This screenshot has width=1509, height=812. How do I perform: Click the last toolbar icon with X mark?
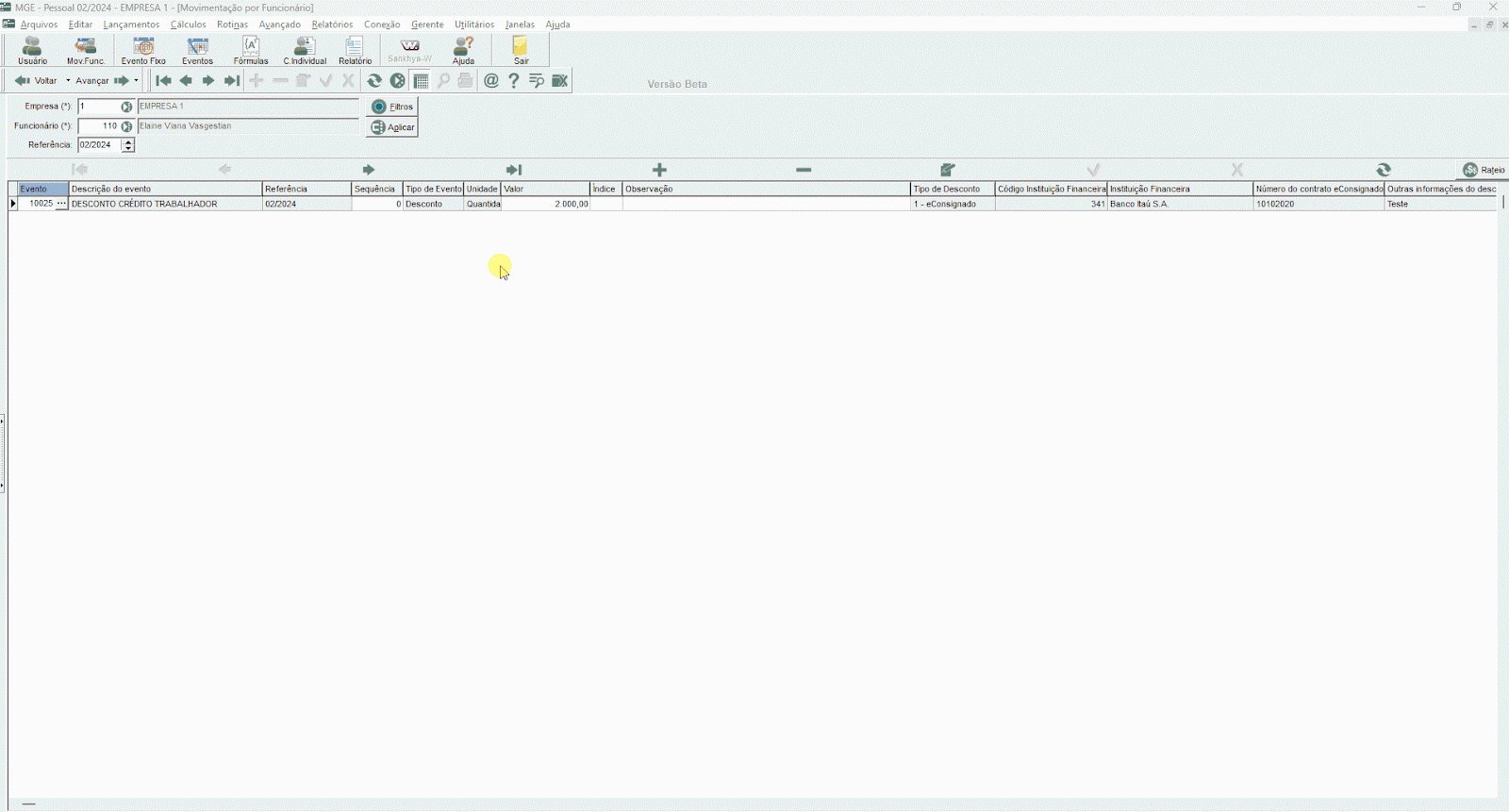pos(560,81)
